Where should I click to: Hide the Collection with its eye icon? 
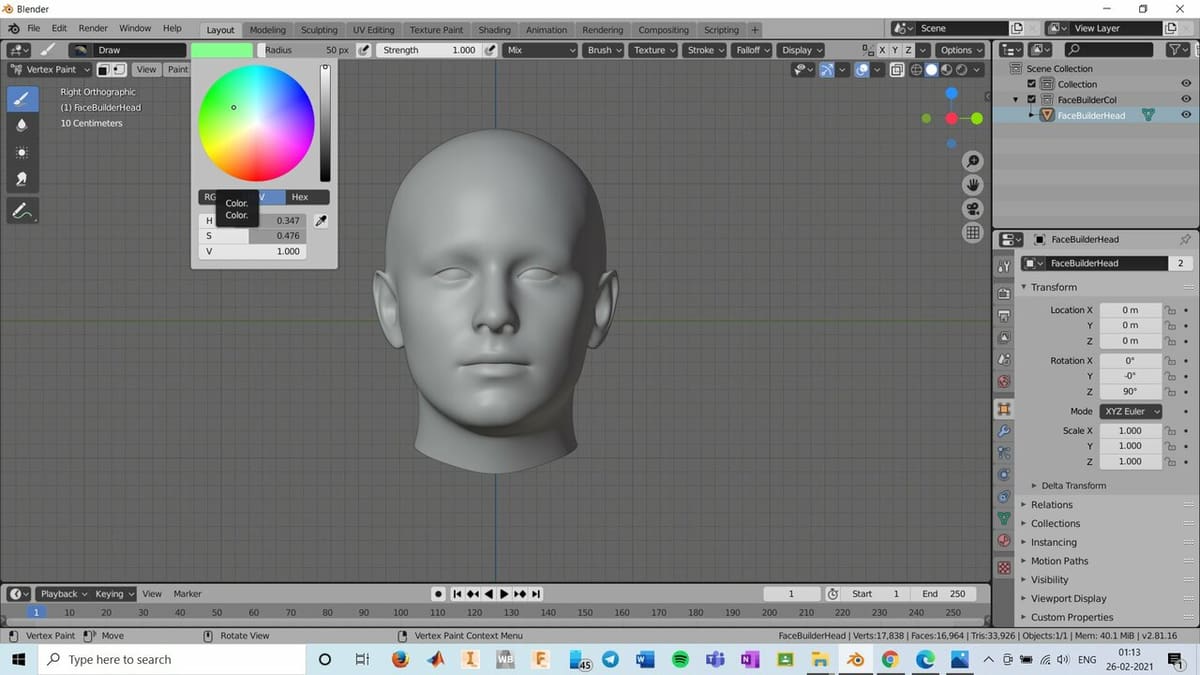coord(1186,84)
